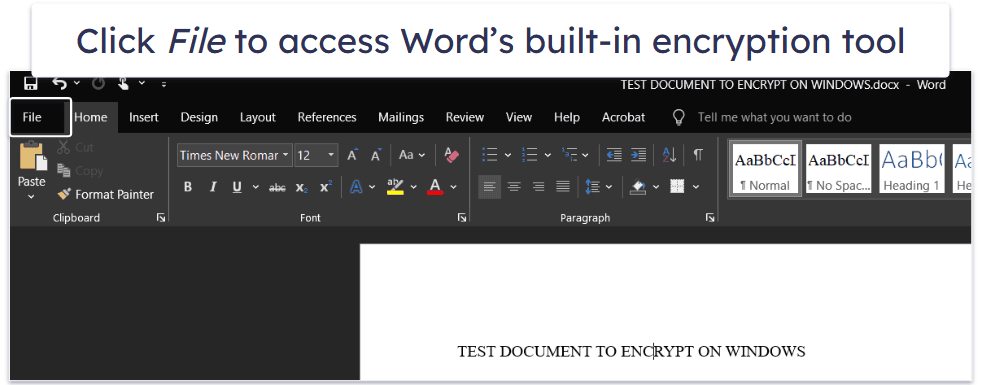Toggle Bold formatting

pyautogui.click(x=188, y=187)
